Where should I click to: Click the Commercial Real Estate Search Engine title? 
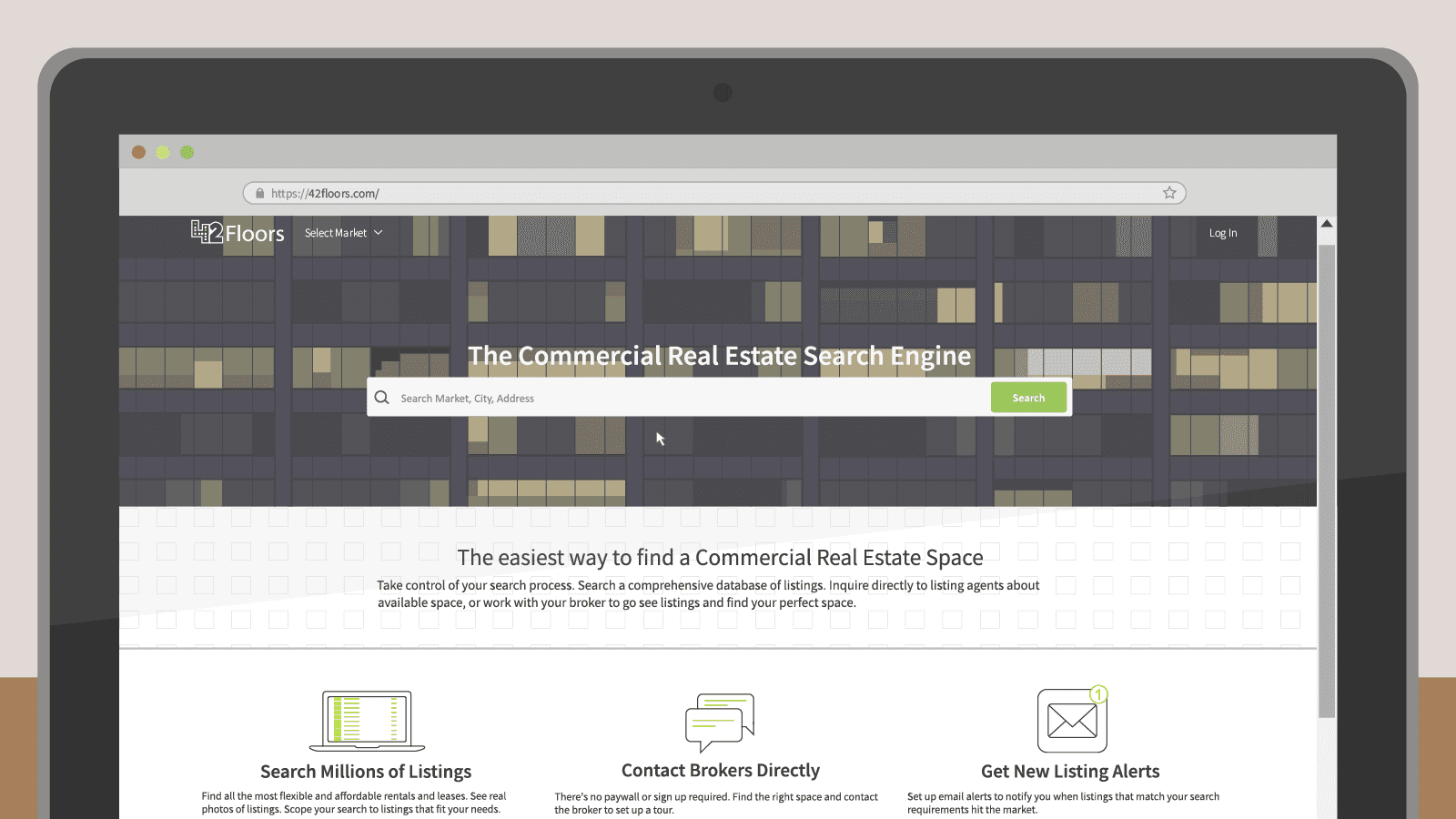(720, 356)
